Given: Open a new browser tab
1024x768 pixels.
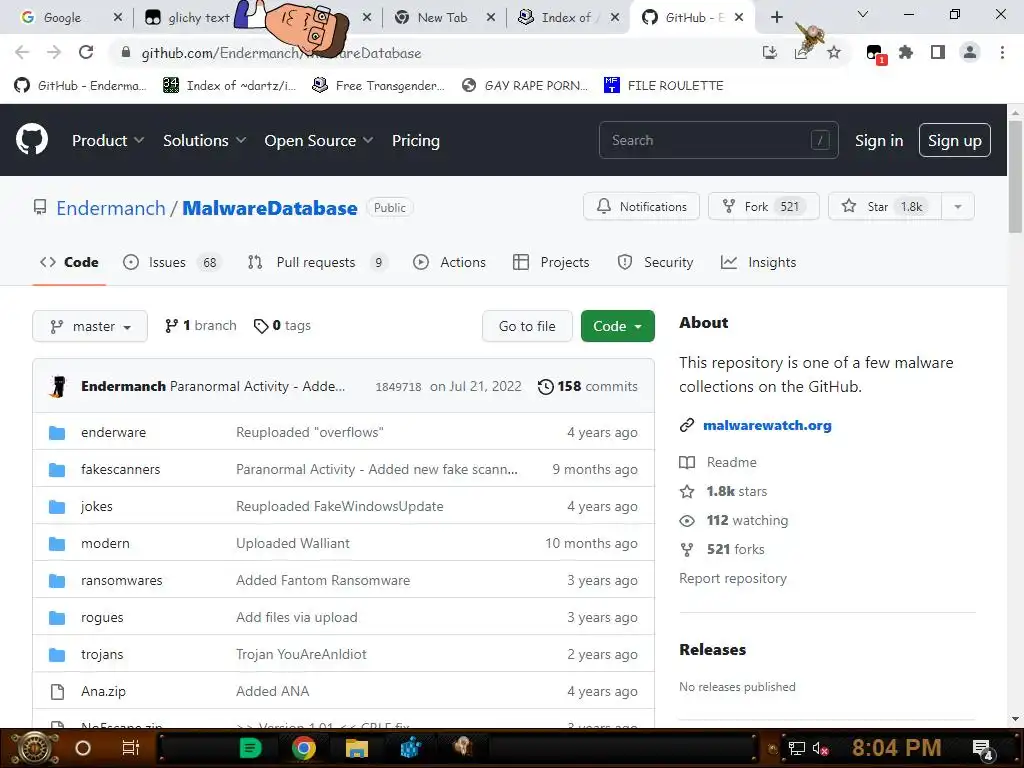Looking at the screenshot, I should click(776, 17).
